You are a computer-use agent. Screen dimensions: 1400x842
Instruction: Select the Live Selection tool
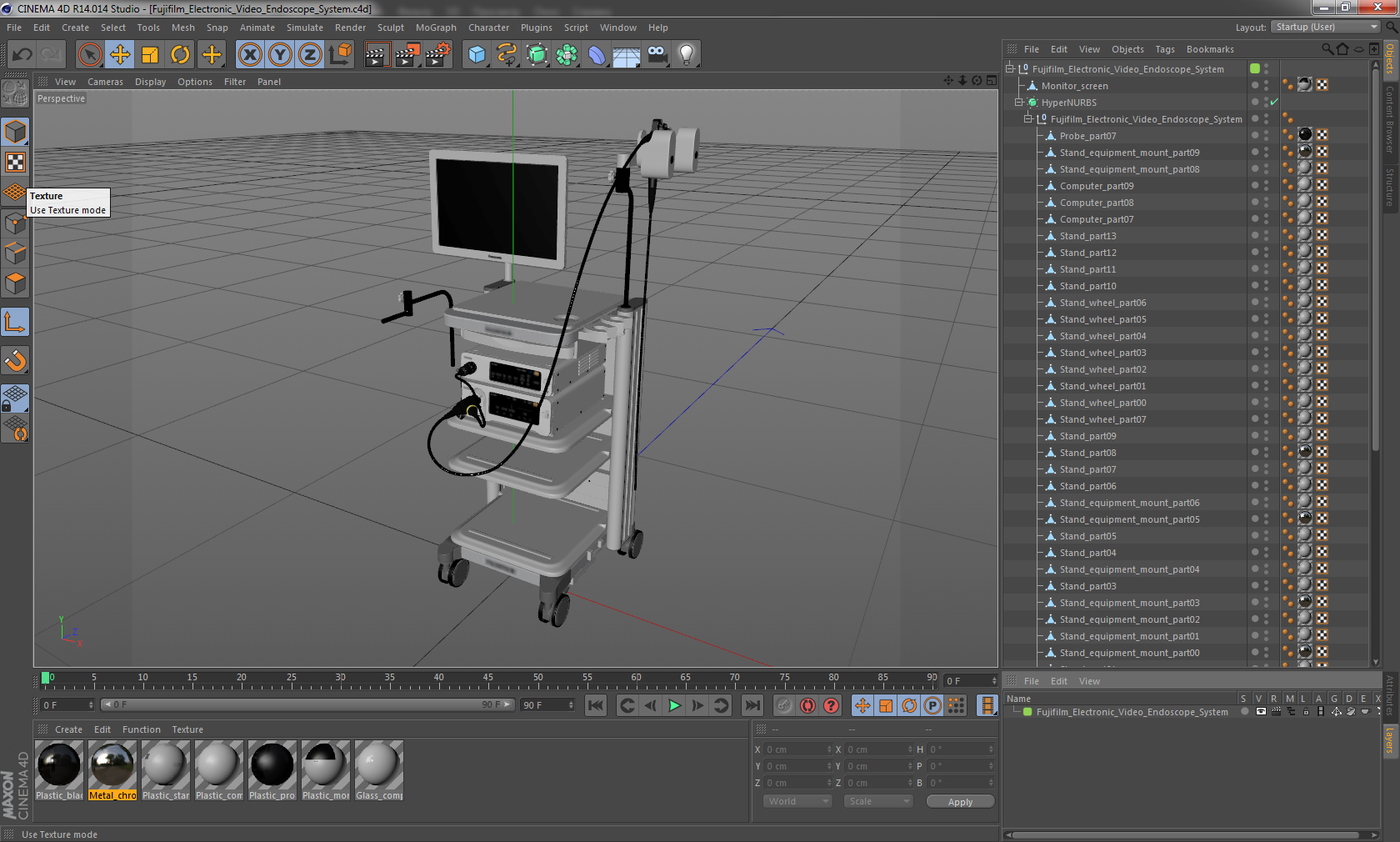pos(90,55)
